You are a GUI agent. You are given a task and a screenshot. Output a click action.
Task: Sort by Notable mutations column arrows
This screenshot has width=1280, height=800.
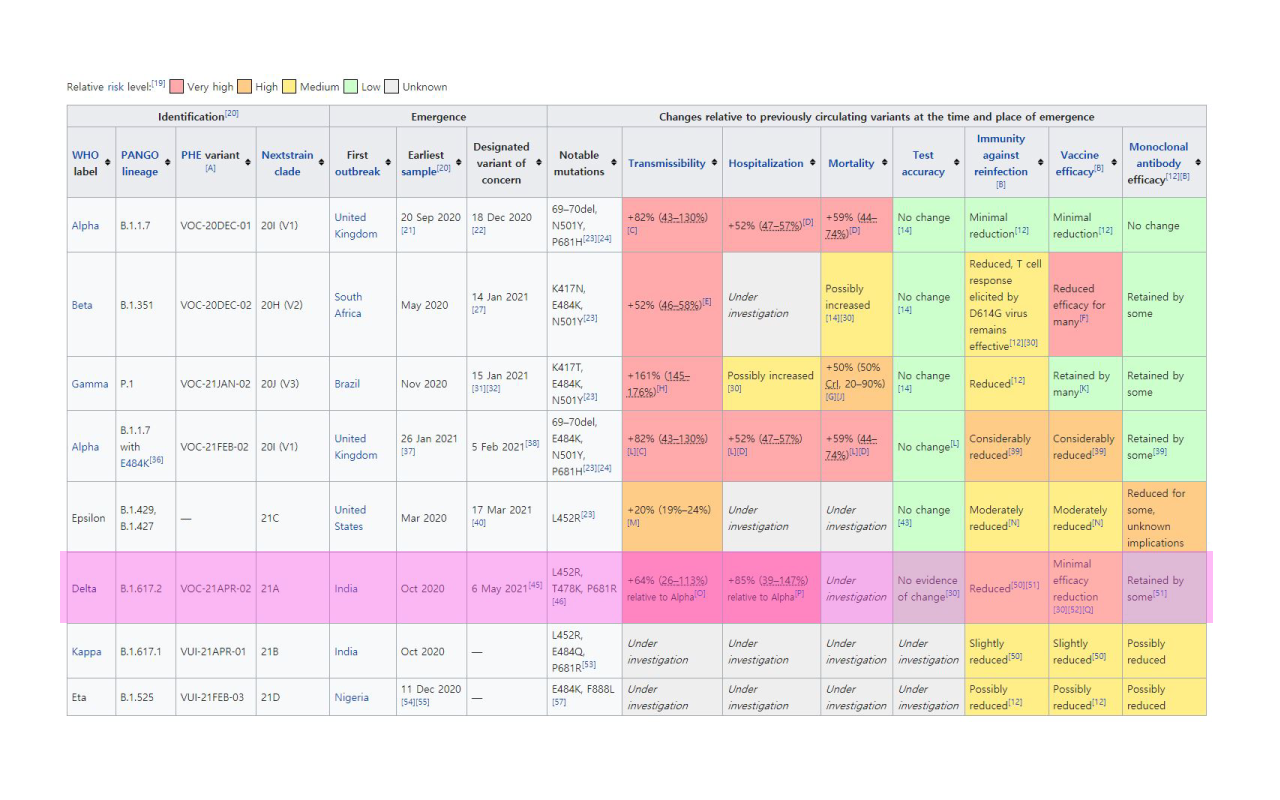[x=614, y=163]
